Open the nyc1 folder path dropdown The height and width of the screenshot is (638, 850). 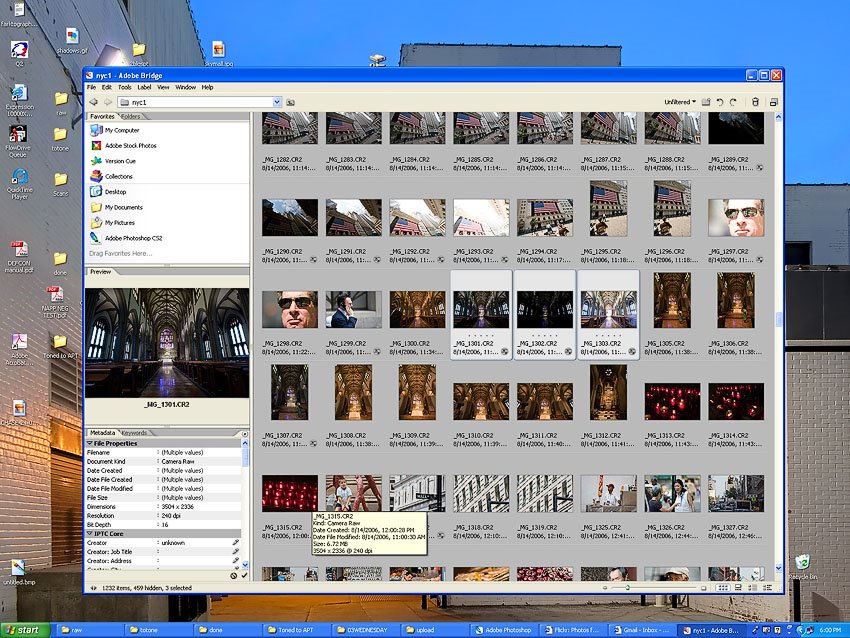point(277,102)
